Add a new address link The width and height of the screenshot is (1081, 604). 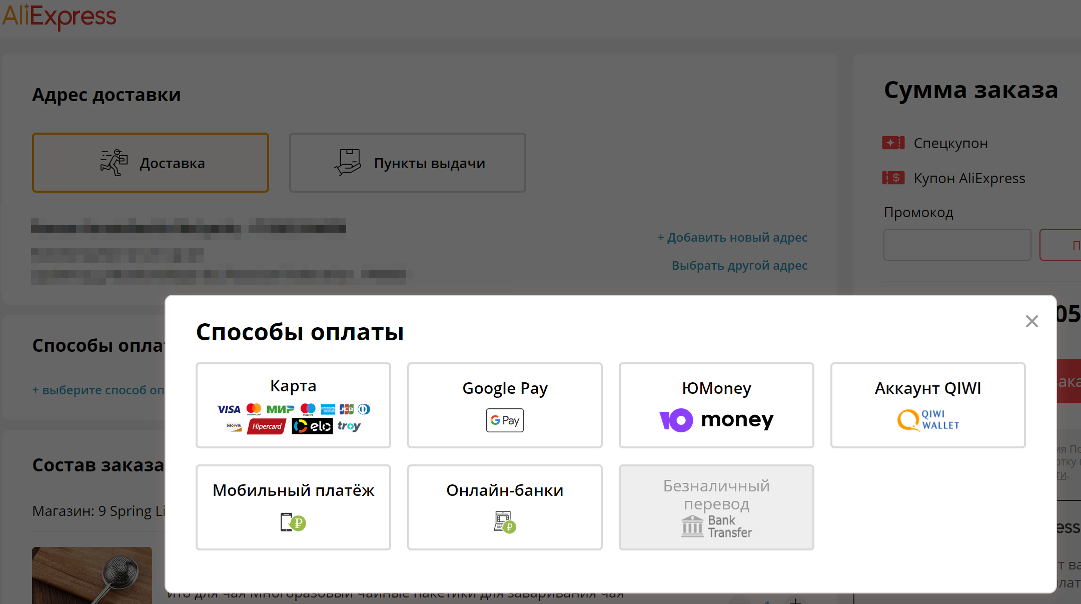[732, 237]
